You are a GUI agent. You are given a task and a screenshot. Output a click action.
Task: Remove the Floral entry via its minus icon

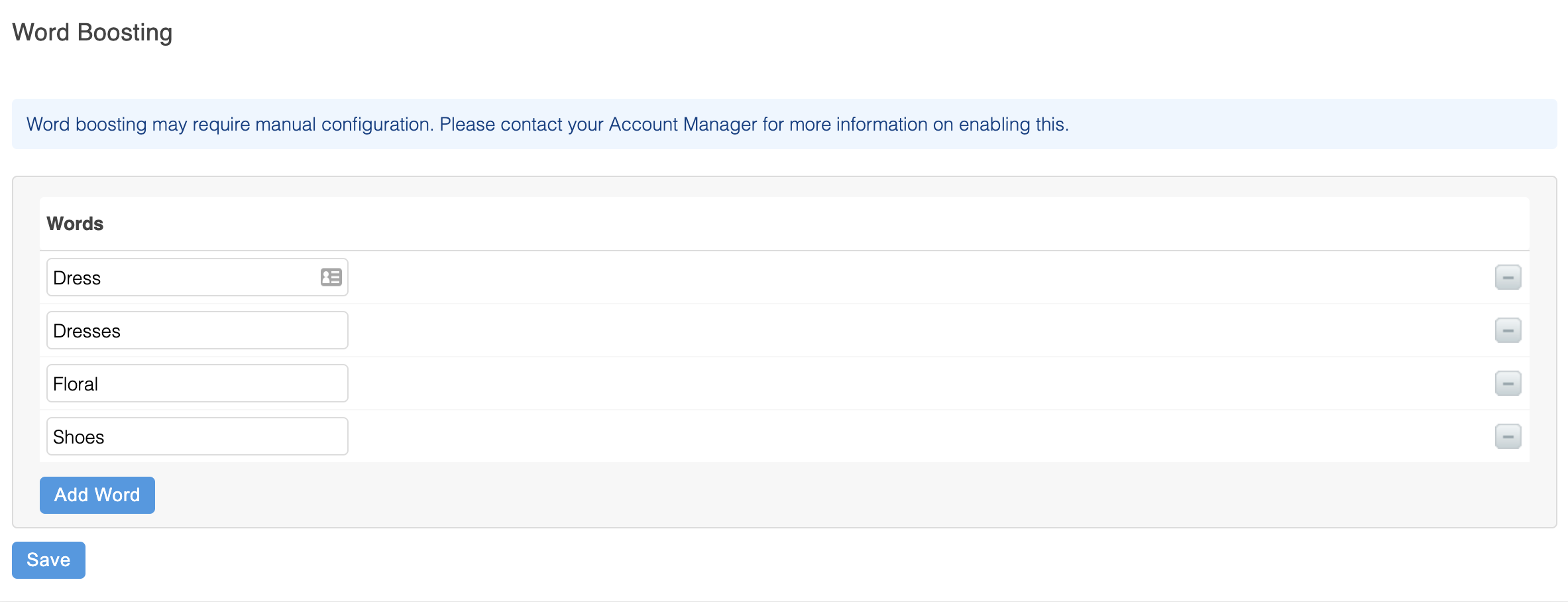1508,383
